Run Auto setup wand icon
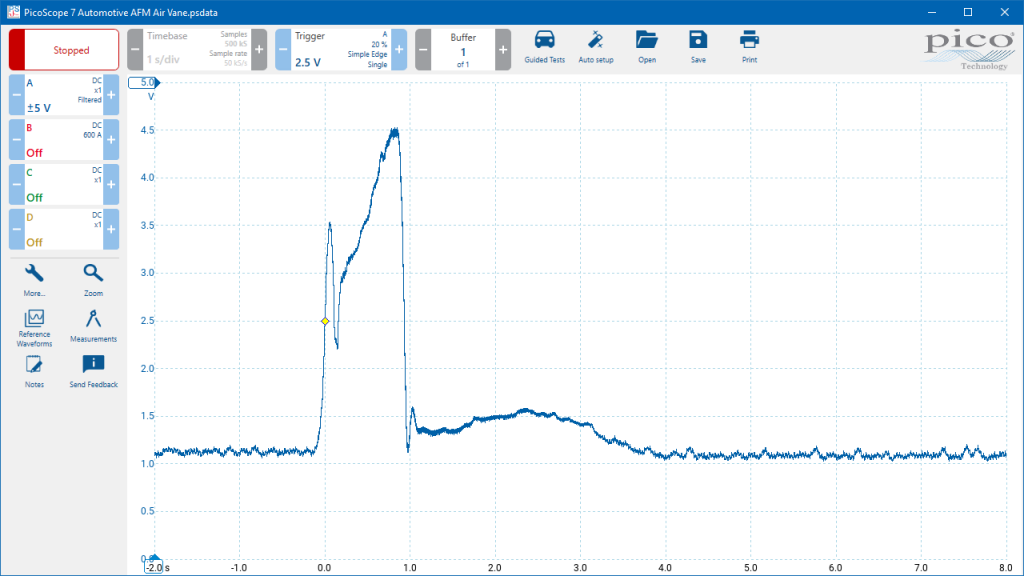1024x576 pixels. click(596, 47)
